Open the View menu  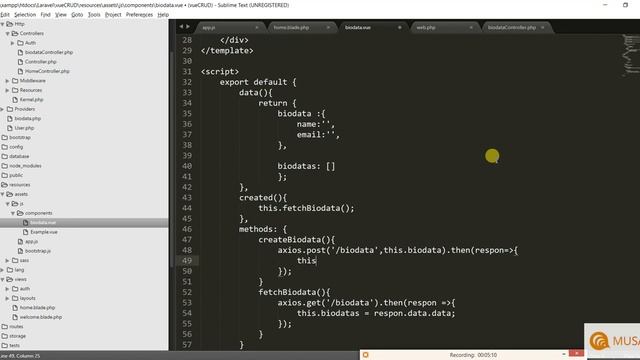pos(61,15)
